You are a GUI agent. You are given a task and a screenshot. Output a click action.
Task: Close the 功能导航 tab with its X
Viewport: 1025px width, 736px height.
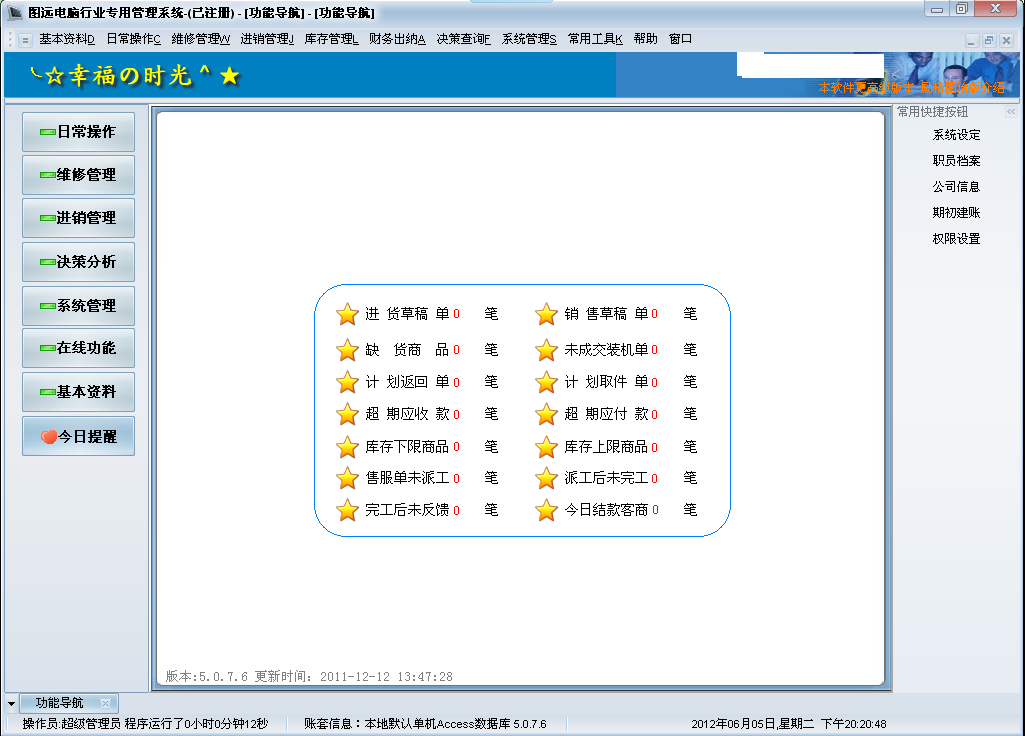point(105,703)
